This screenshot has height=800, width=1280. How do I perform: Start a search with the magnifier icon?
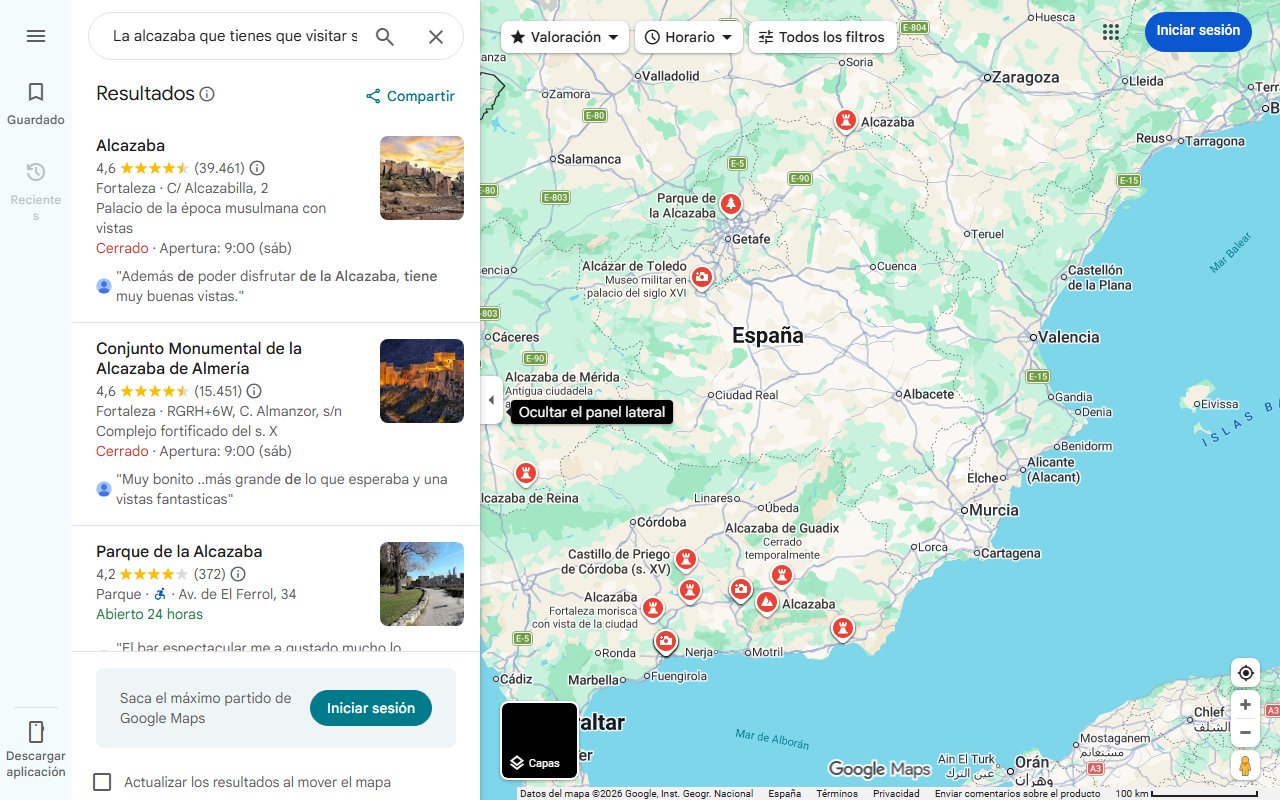point(385,36)
